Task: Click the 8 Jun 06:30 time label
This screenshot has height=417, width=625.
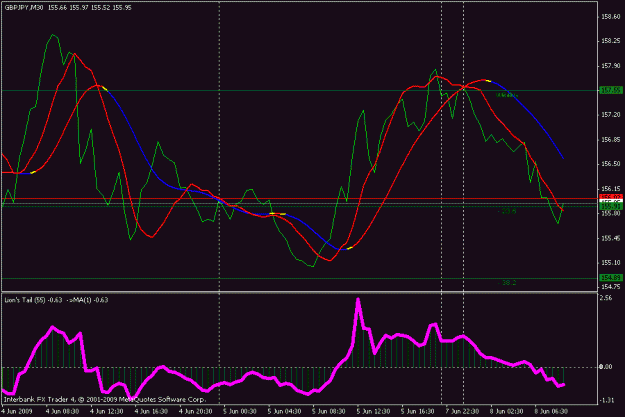Action: [551, 411]
